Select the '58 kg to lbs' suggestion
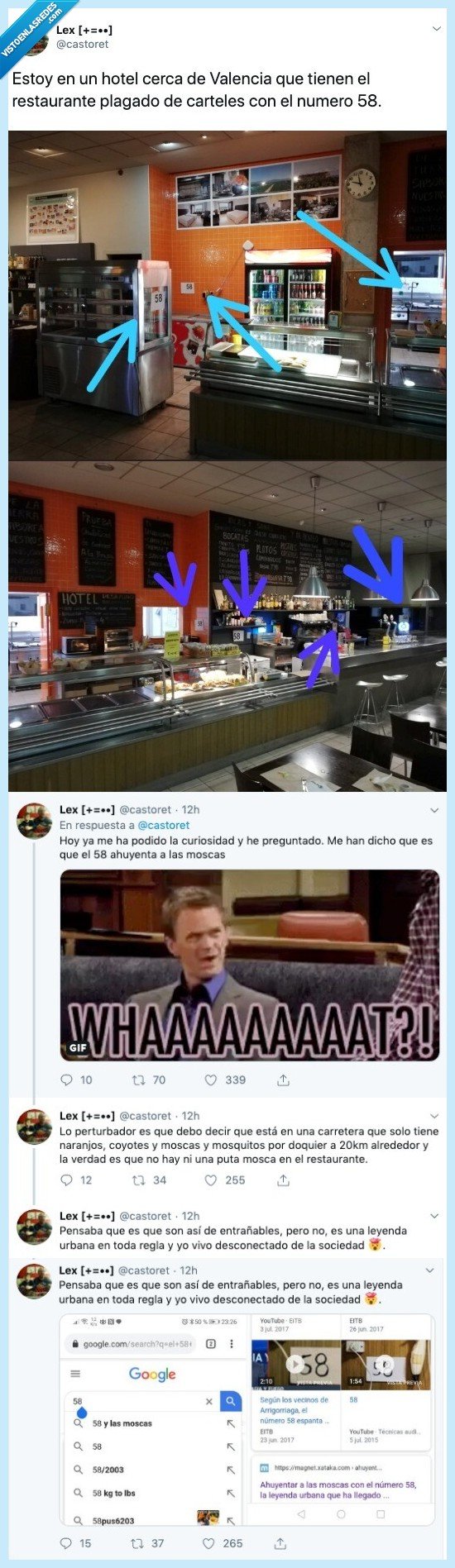The image size is (455, 1568). (113, 1493)
